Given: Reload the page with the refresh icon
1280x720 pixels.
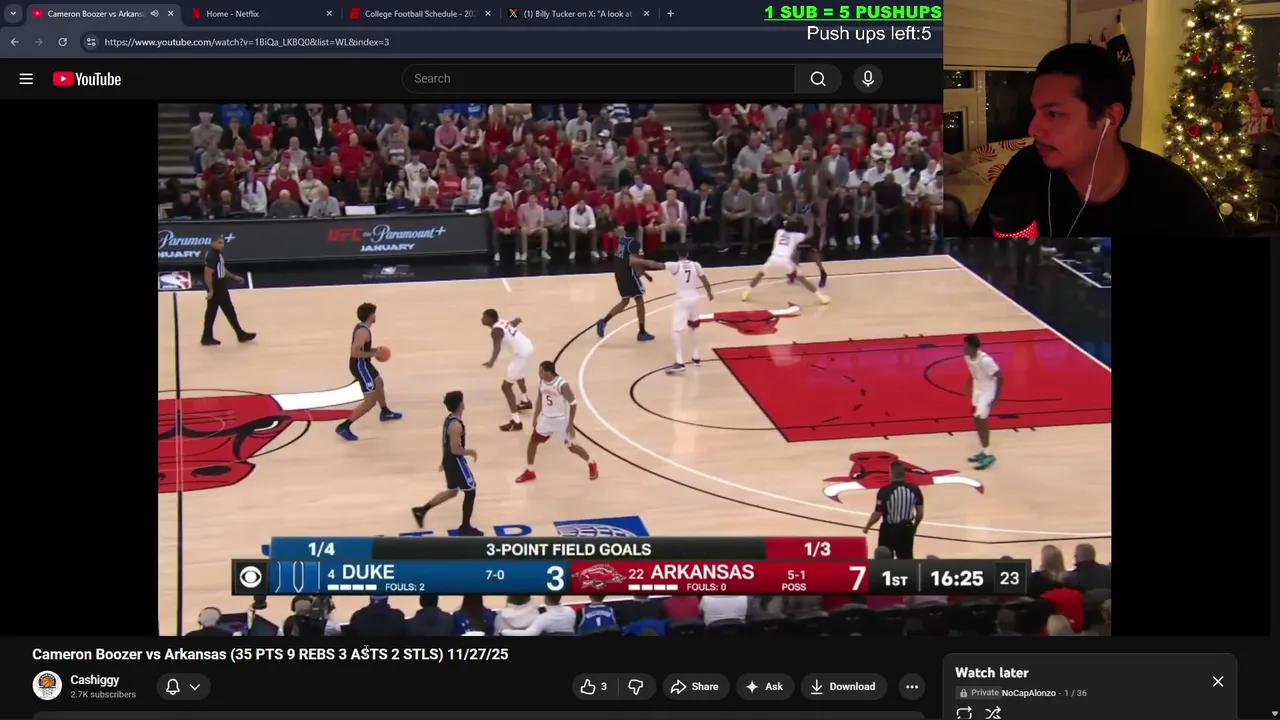Looking at the screenshot, I should [62, 42].
